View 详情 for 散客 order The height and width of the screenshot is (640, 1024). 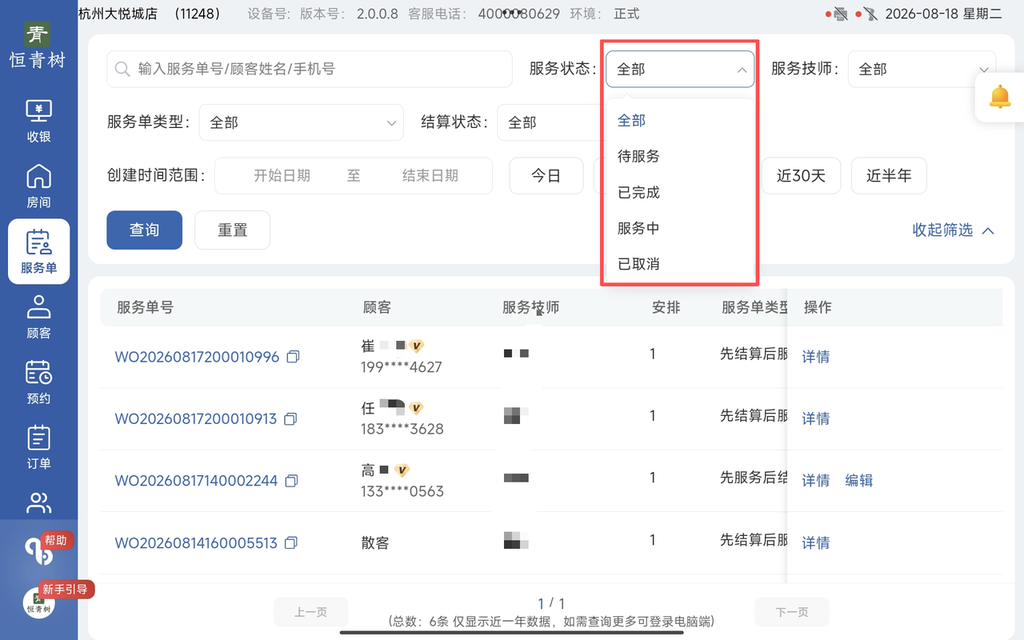(x=816, y=543)
